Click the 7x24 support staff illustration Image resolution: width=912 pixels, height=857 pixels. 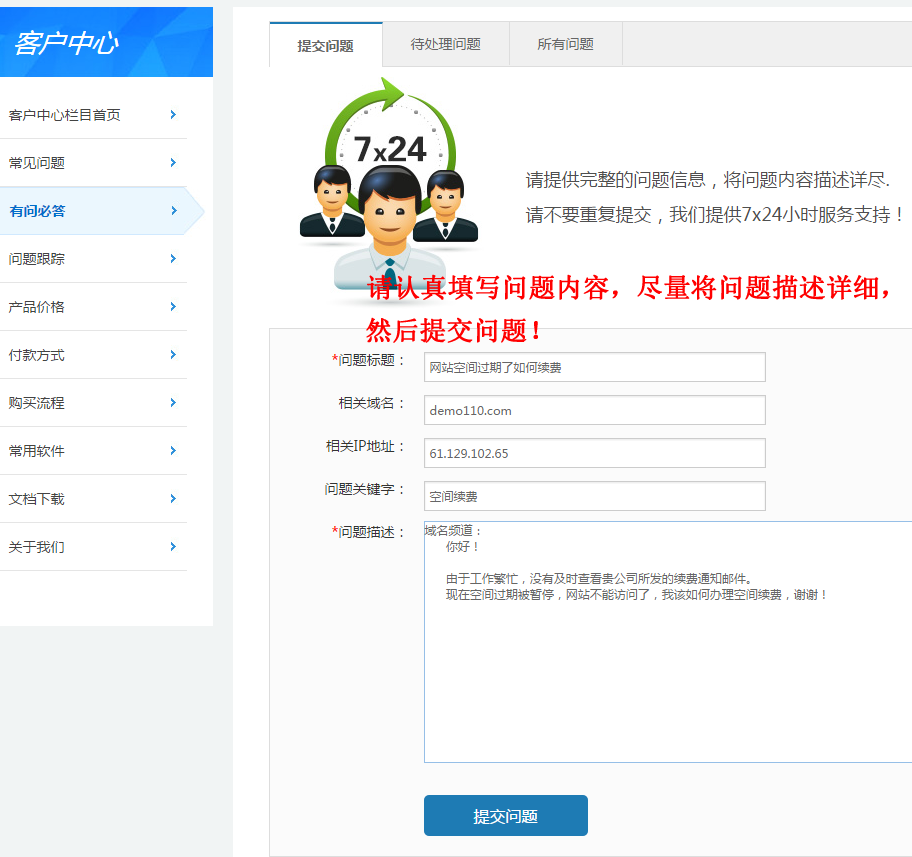coord(389,185)
